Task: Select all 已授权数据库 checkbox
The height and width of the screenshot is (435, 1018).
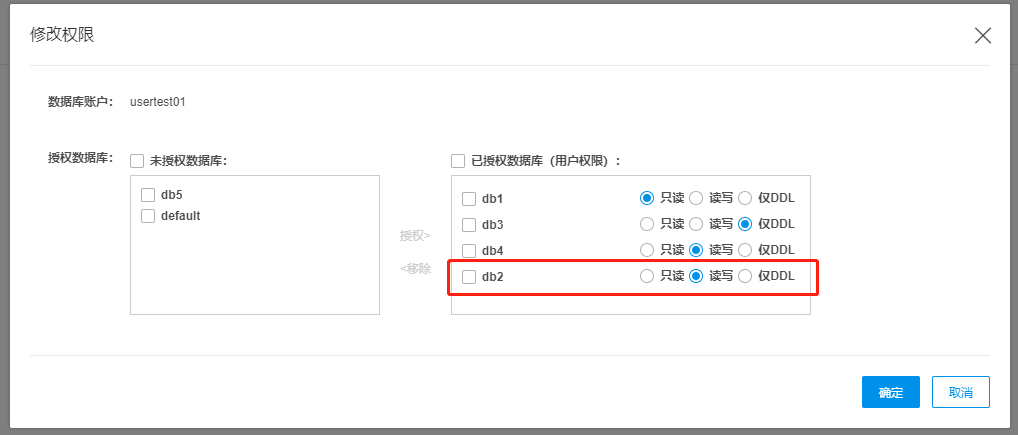Action: 458,160
